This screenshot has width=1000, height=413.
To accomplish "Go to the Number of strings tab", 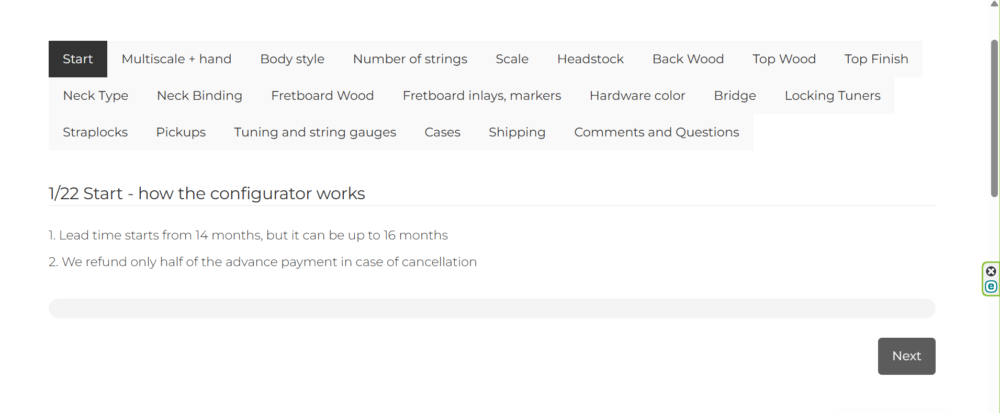I will click(409, 59).
